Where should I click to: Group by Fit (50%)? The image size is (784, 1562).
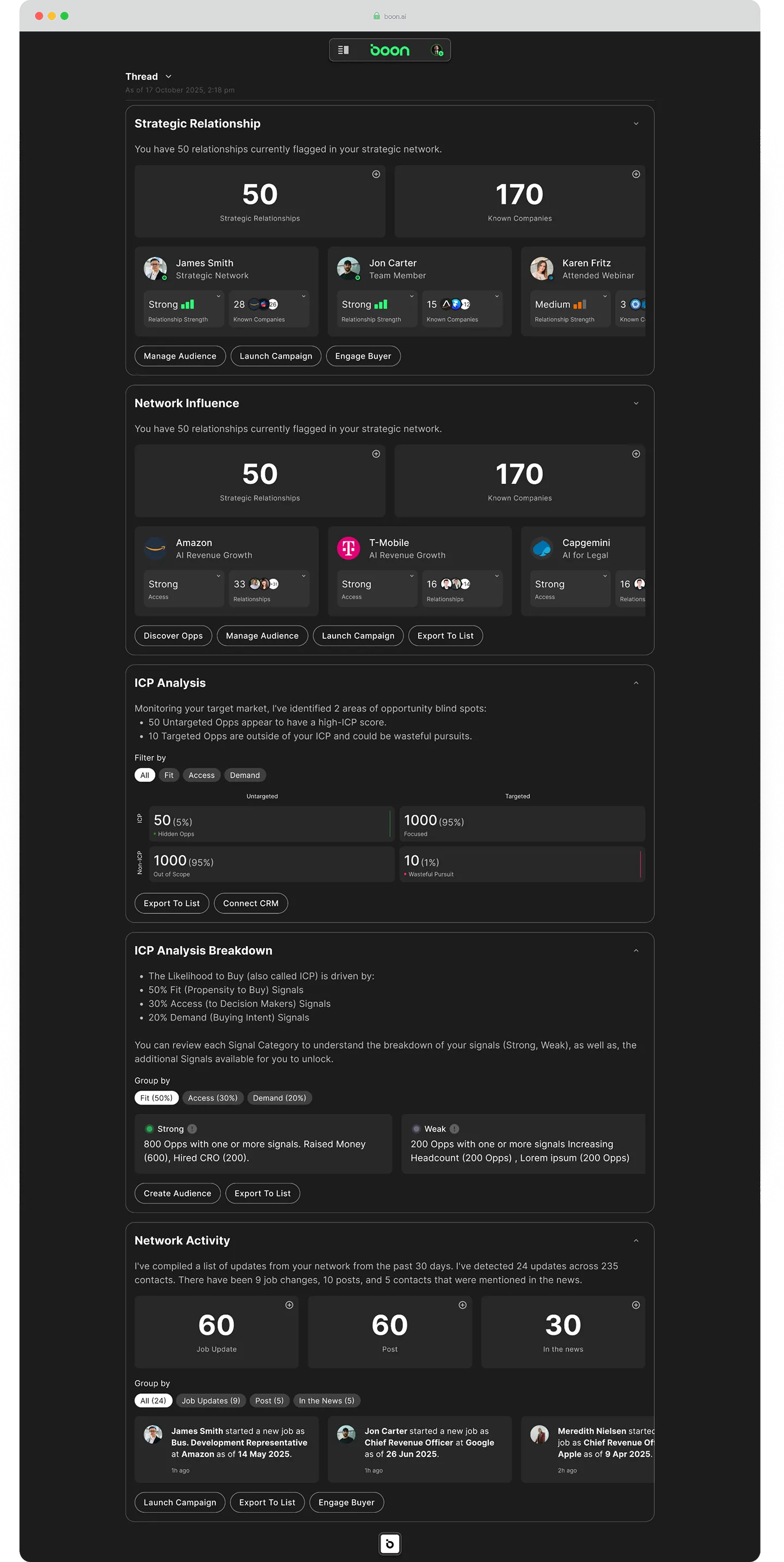(x=156, y=1097)
